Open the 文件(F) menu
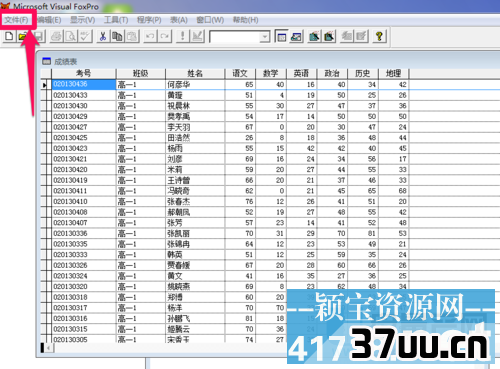 point(16,20)
